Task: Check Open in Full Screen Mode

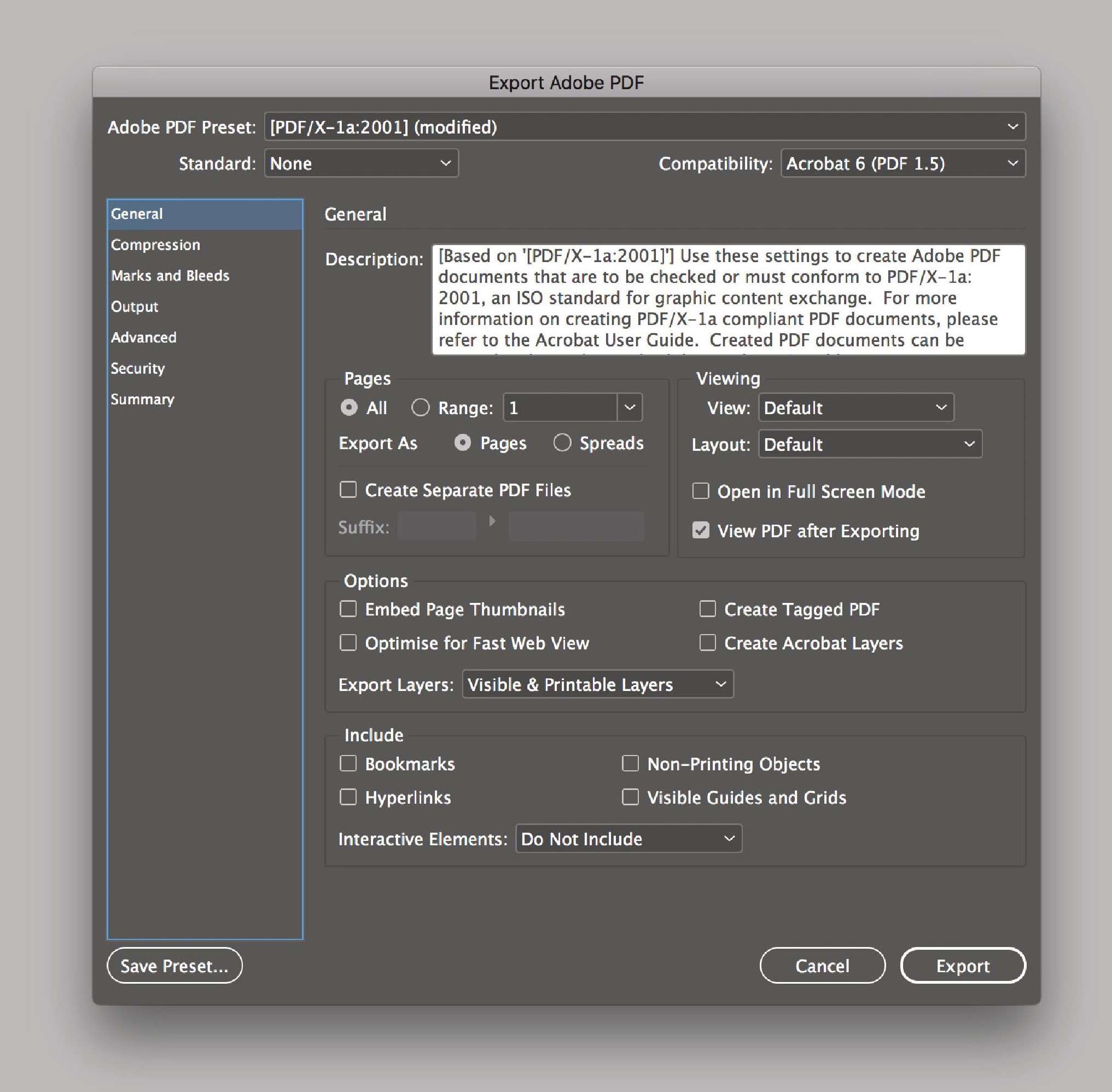Action: click(x=701, y=491)
